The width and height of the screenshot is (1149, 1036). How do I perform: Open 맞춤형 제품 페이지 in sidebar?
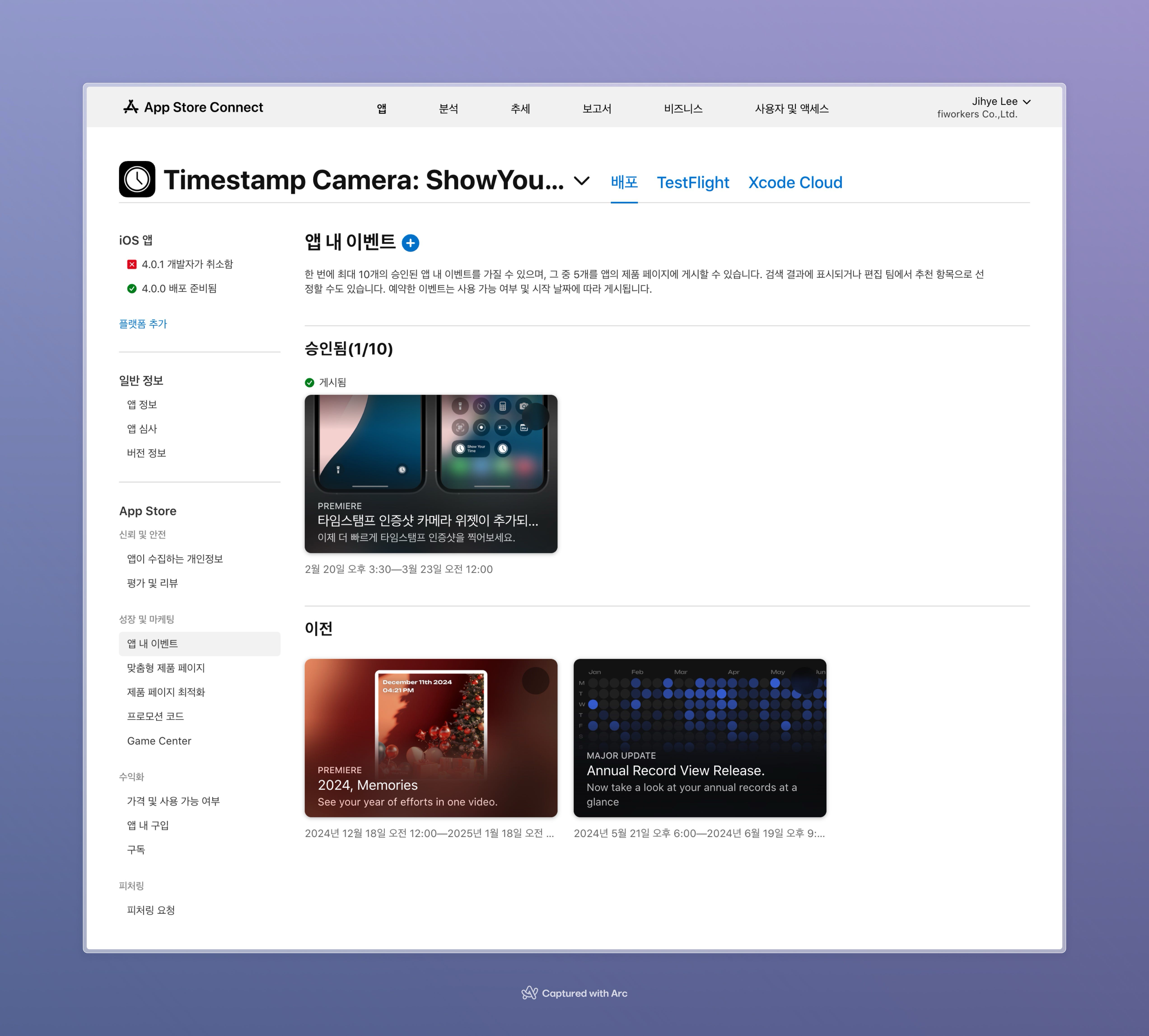pos(166,668)
